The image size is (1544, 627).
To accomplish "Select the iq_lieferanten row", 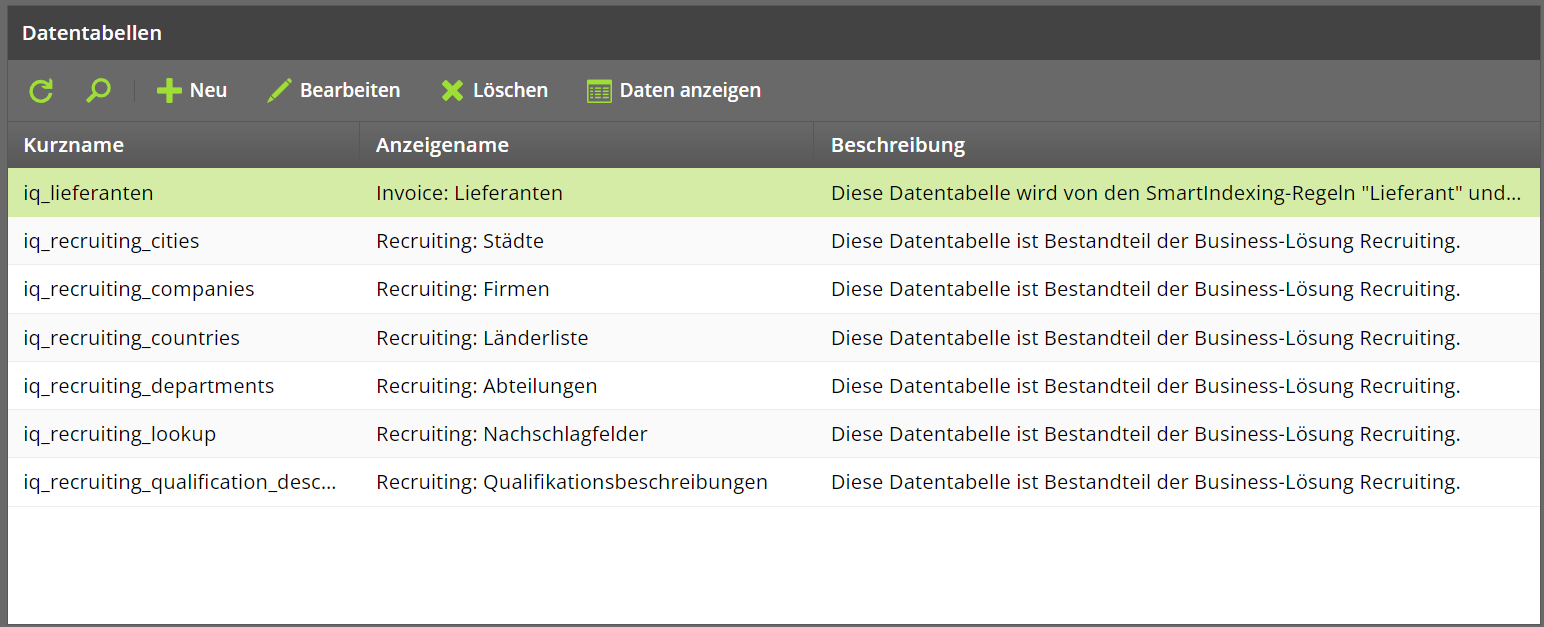I will 774,193.
